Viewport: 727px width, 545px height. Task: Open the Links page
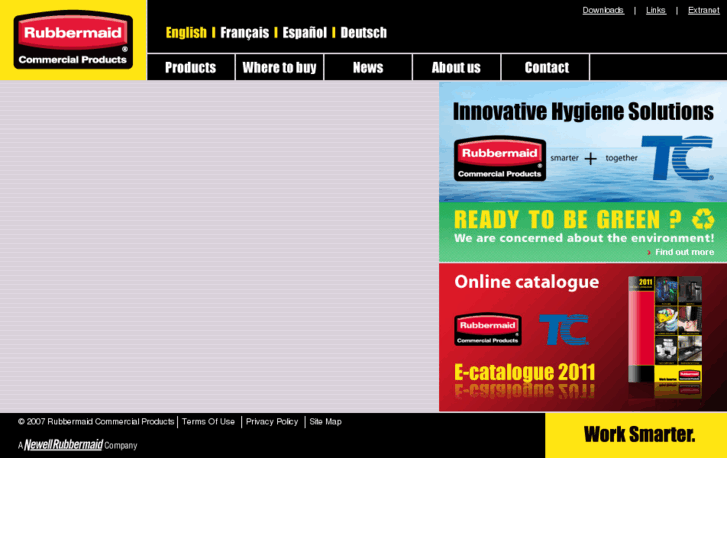coord(656,10)
